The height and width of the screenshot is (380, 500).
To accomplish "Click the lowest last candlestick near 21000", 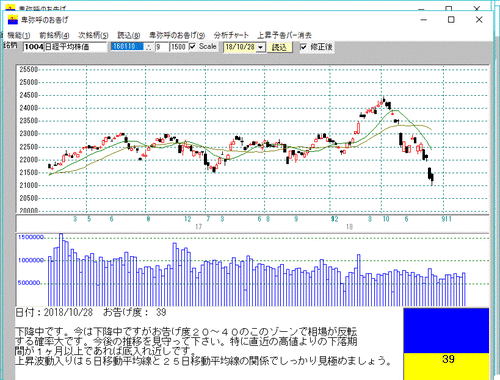I will [x=432, y=179].
